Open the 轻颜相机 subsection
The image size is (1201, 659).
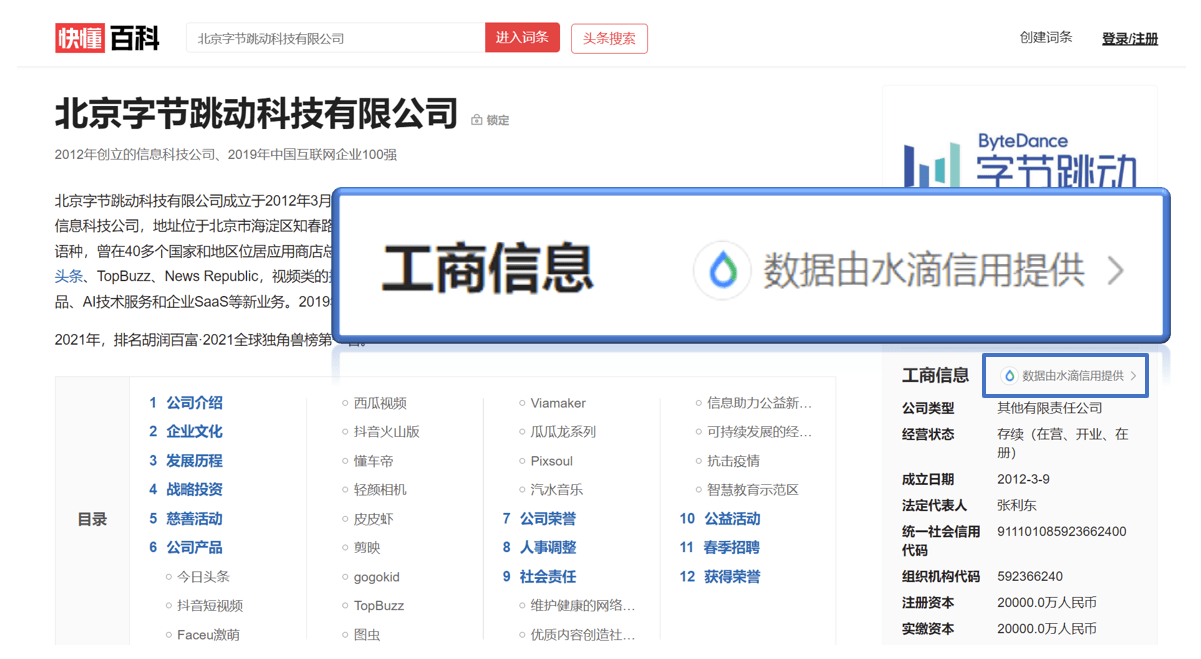click(380, 490)
